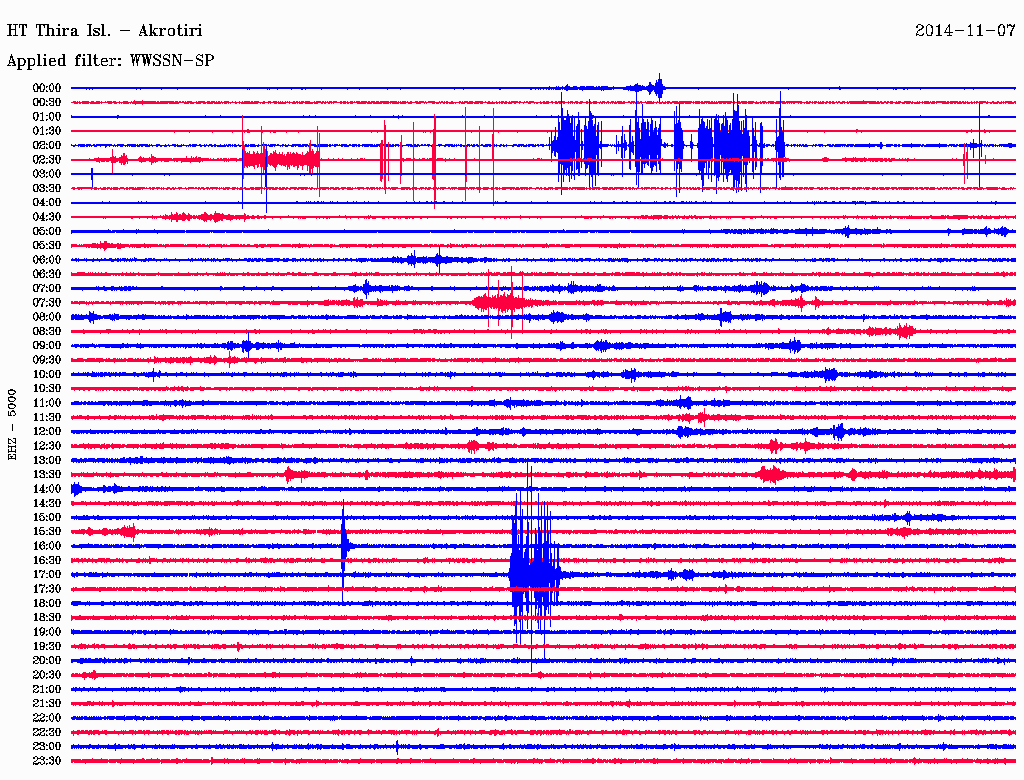Select the 16:30 time label
Image resolution: width=1024 pixels, height=780 pixels.
click(47, 561)
